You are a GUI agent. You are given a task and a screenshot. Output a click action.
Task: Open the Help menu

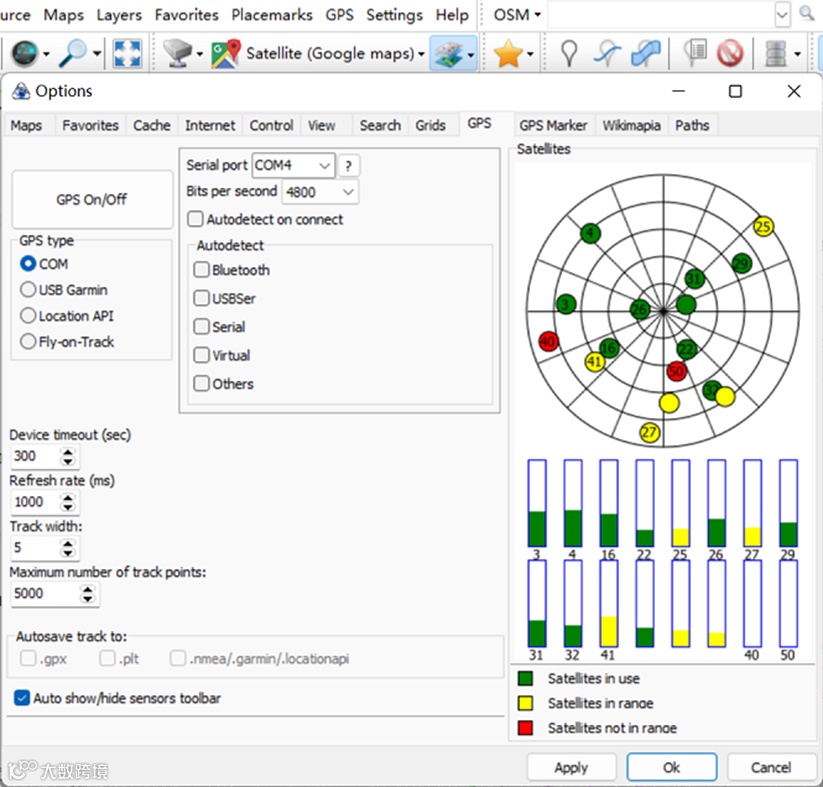point(452,15)
